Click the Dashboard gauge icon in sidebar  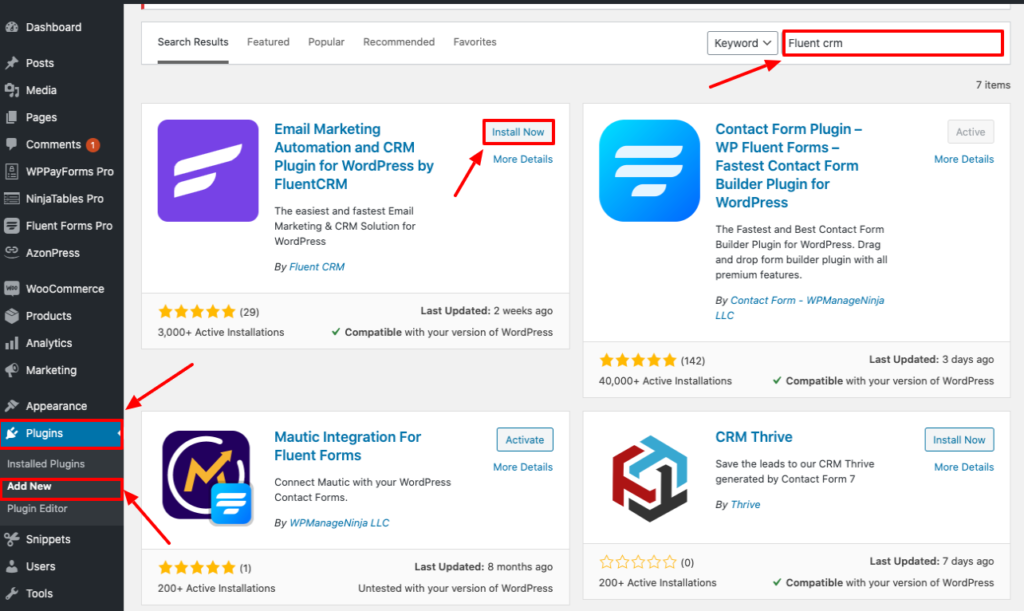point(12,27)
